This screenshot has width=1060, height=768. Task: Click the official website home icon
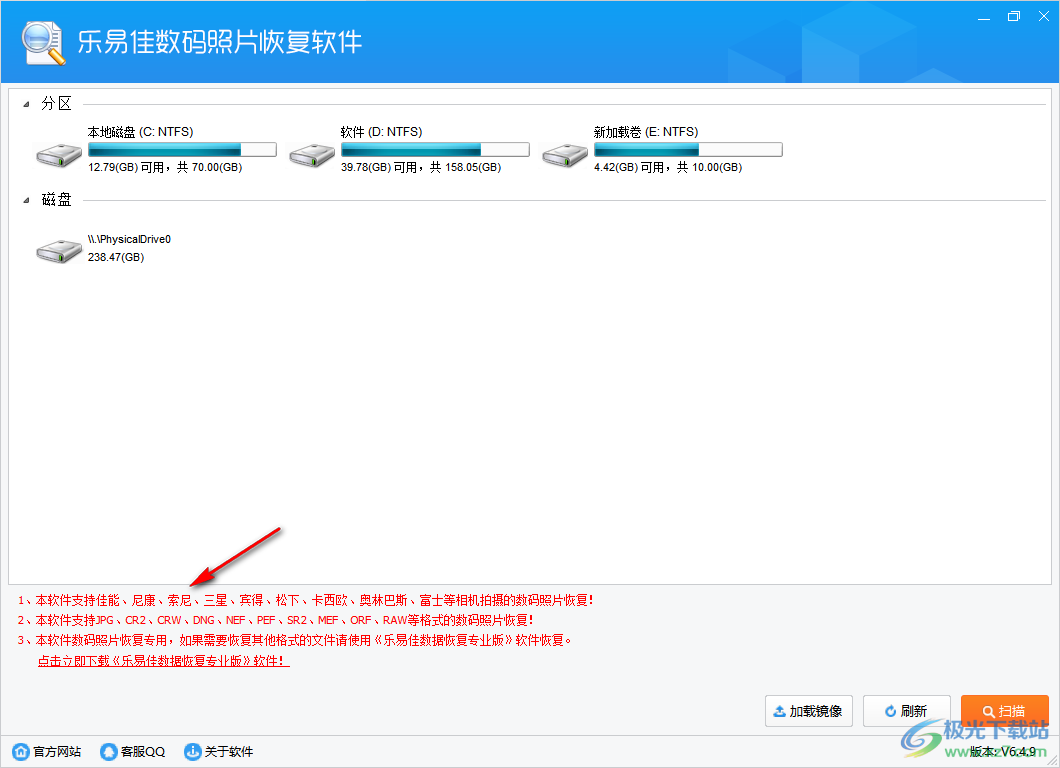click(21, 751)
